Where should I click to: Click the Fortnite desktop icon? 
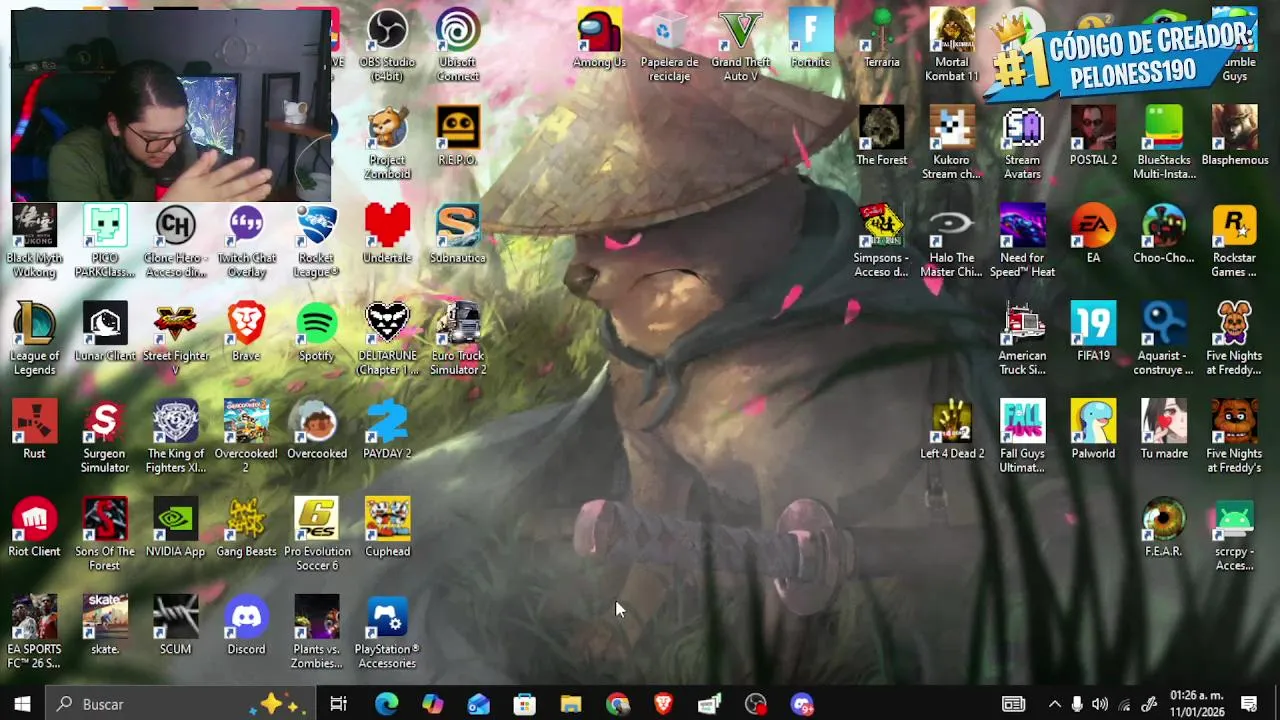pos(810,30)
